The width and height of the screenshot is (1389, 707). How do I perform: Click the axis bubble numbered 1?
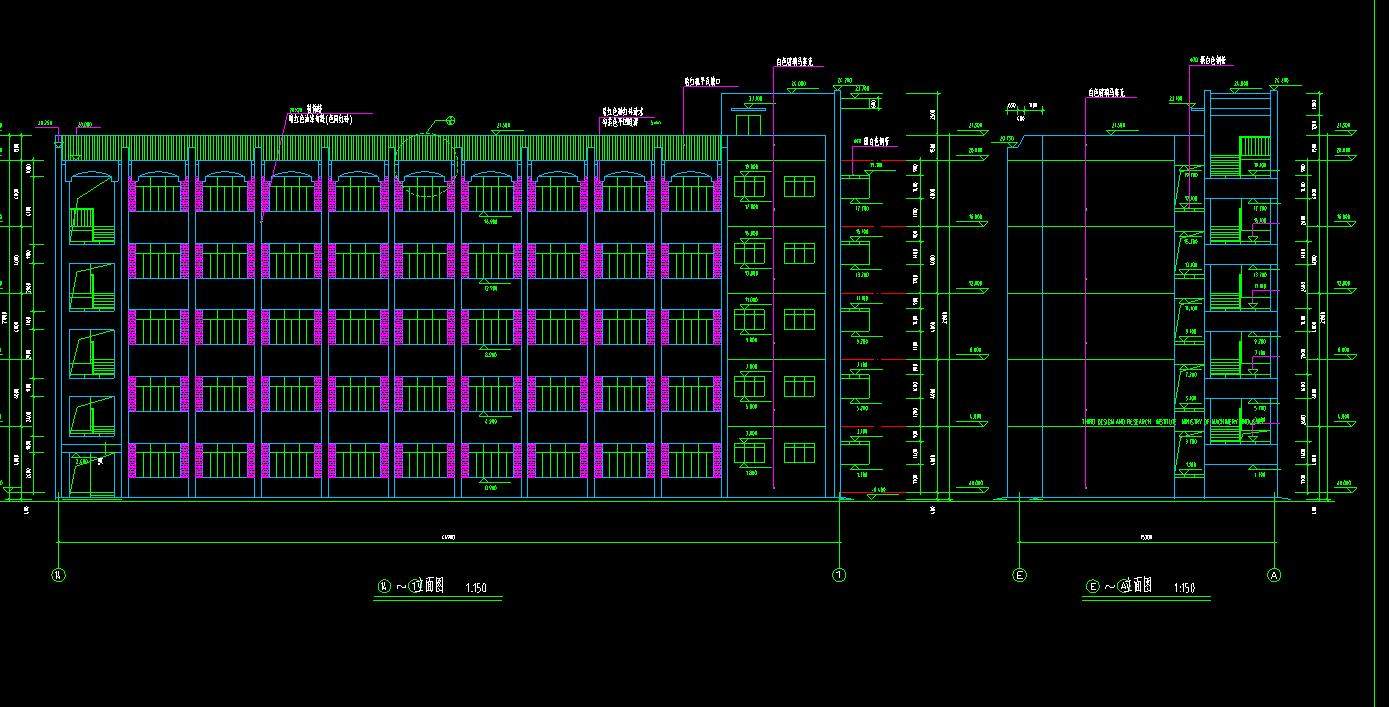click(x=839, y=575)
